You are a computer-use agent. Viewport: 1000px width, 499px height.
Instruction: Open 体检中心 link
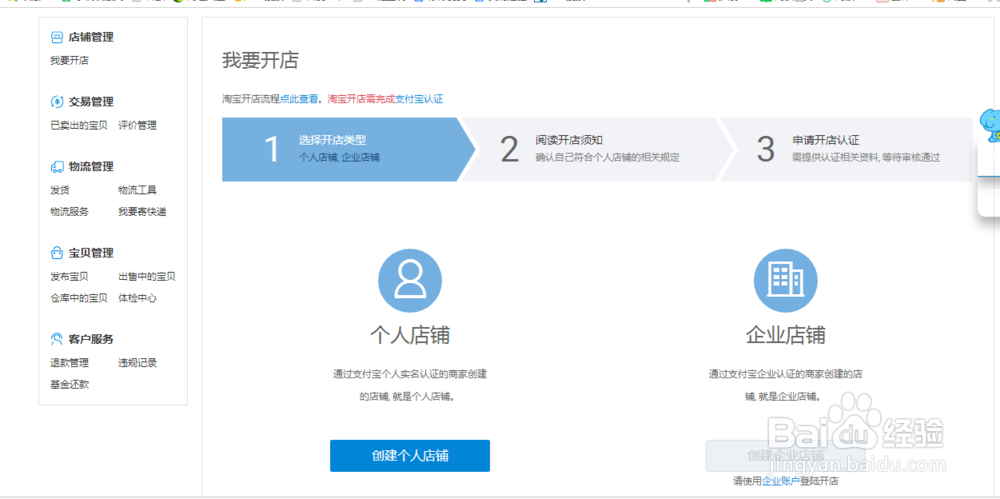pos(137,298)
